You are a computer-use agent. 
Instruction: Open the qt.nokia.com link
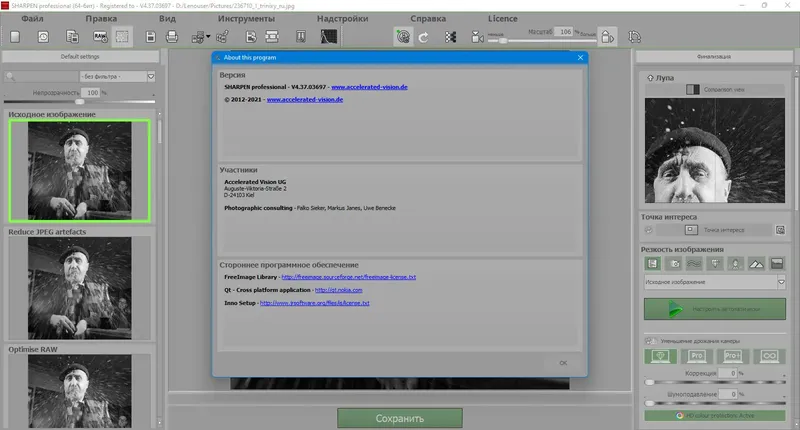coord(338,290)
